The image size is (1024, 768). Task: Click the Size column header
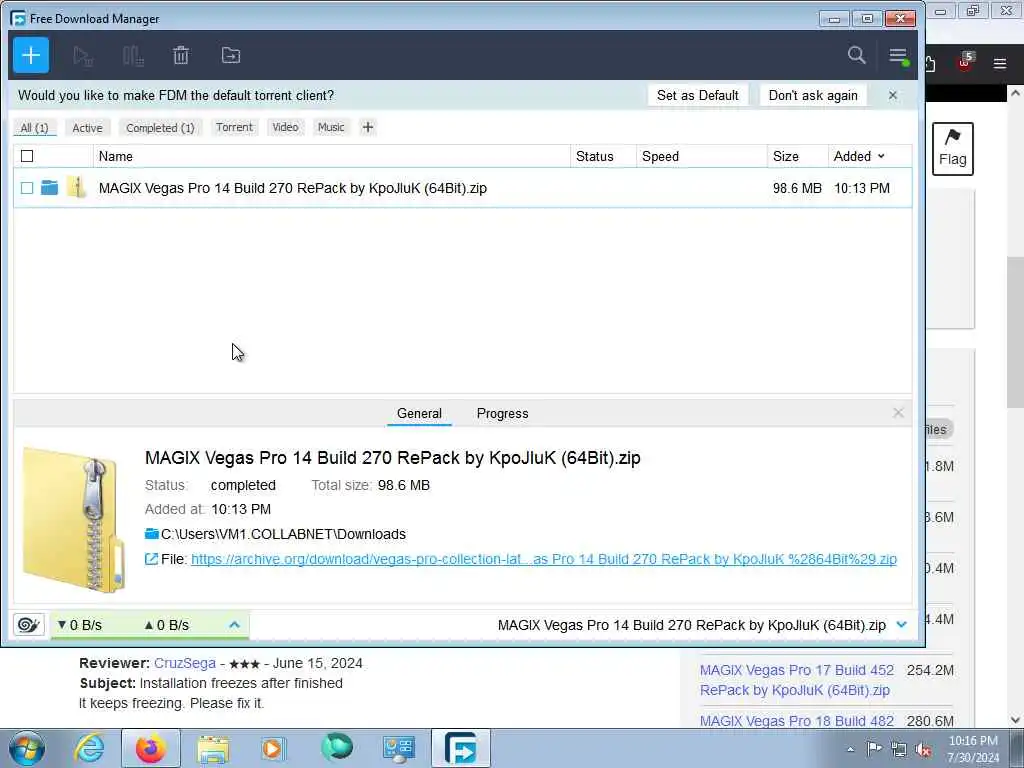[797, 156]
